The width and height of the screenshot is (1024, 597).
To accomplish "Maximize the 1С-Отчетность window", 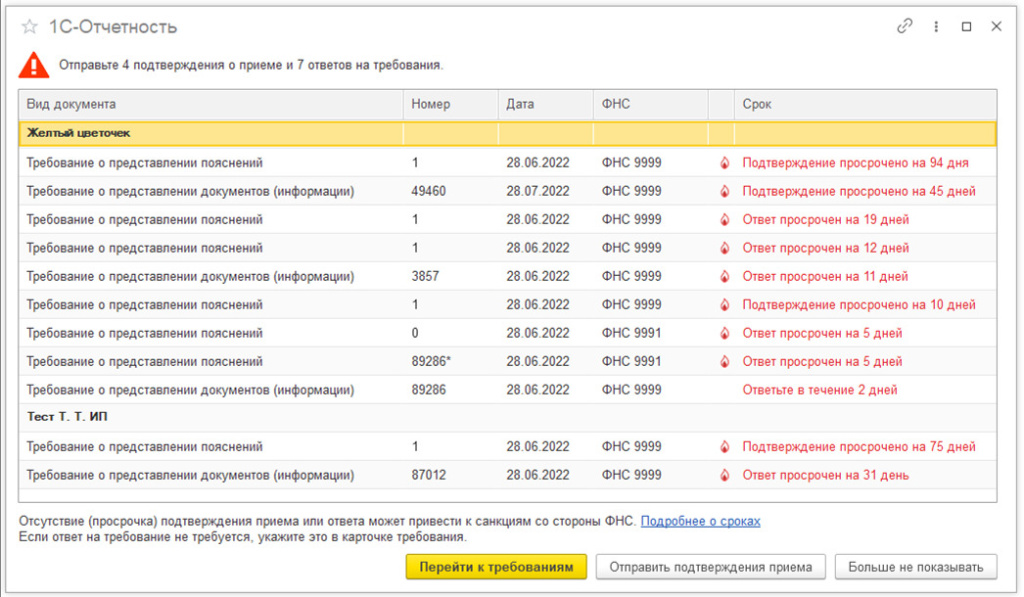I will pos(967,26).
